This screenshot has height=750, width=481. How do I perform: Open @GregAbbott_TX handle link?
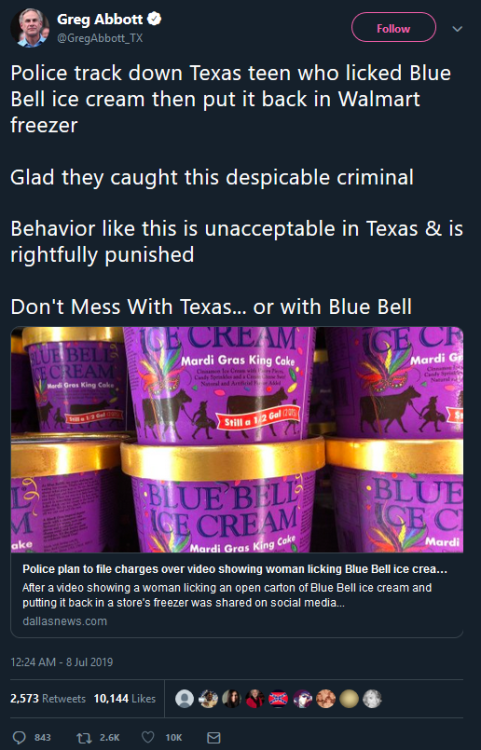99,38
